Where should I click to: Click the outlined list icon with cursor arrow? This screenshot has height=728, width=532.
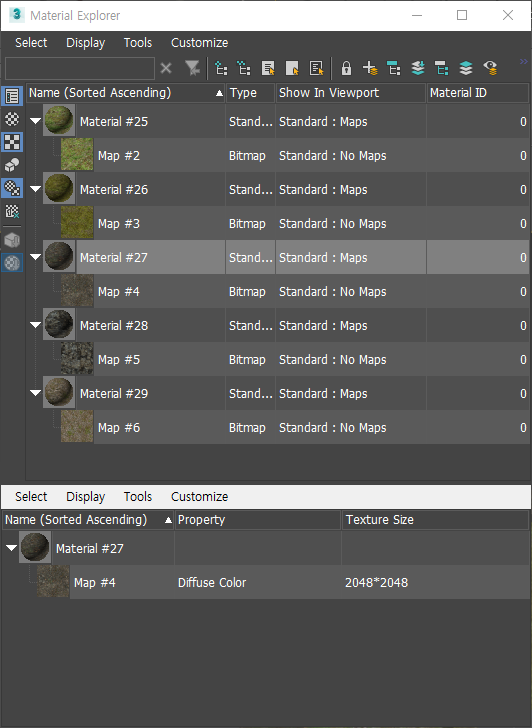[317, 69]
